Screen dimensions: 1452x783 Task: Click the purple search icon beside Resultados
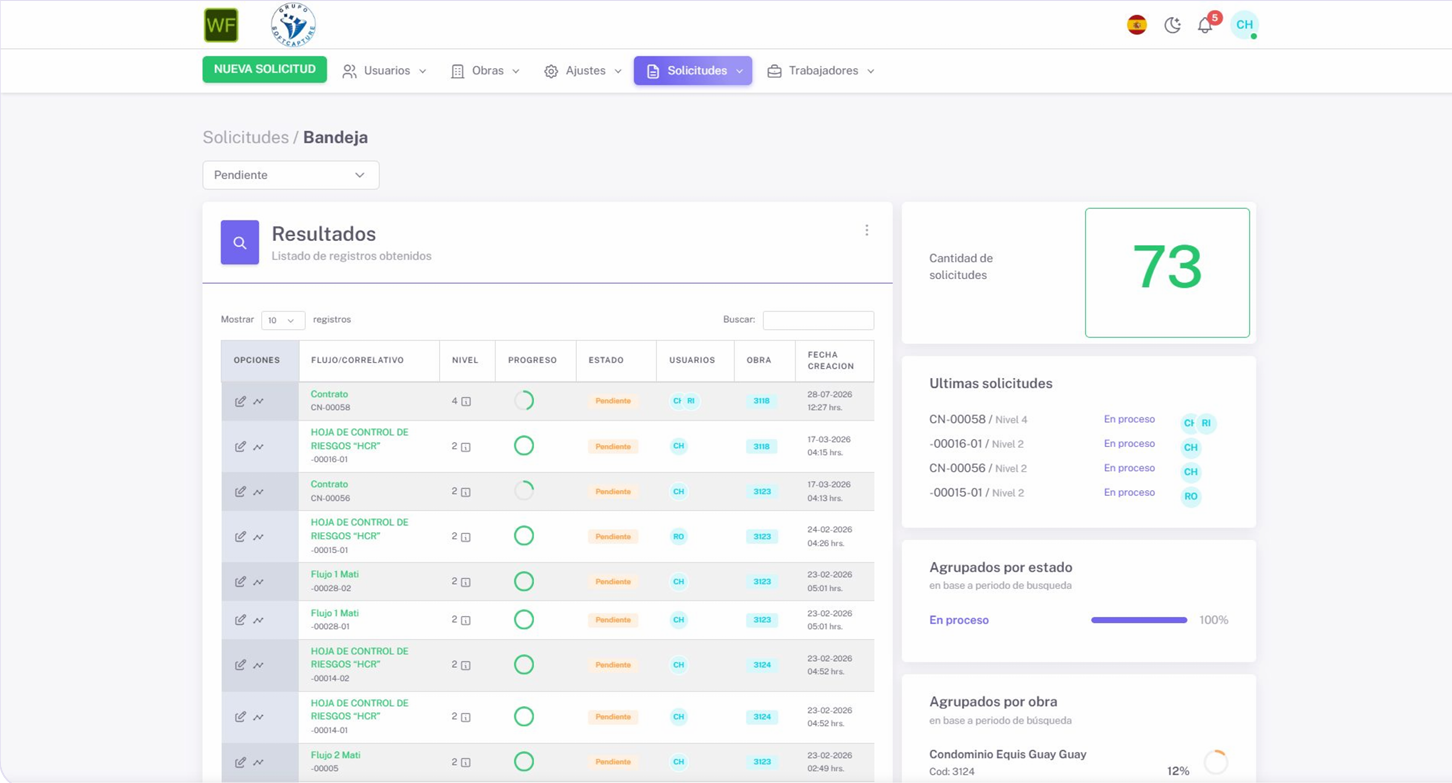click(240, 242)
